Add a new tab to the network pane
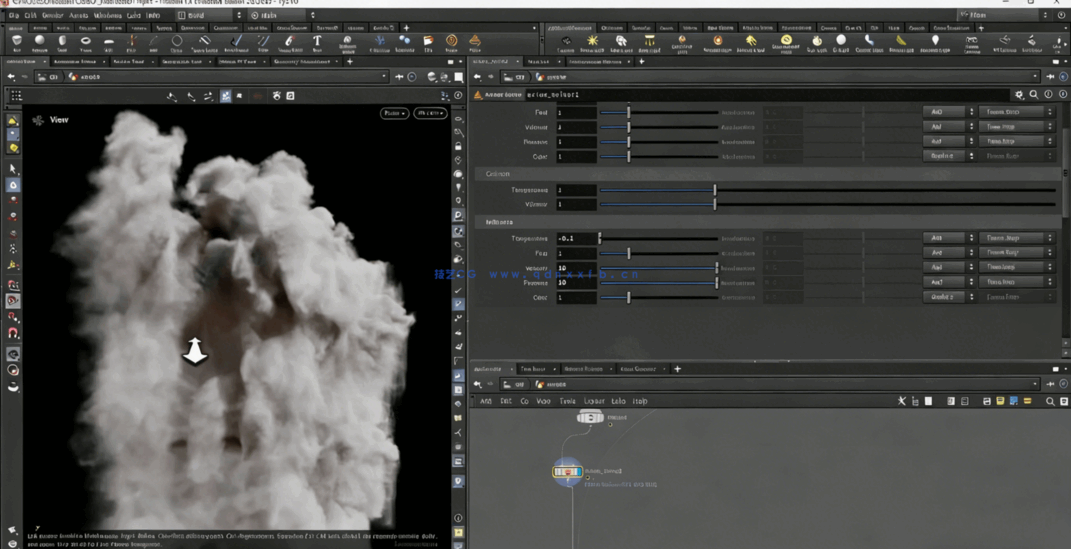This screenshot has height=549, width=1071. pos(678,369)
